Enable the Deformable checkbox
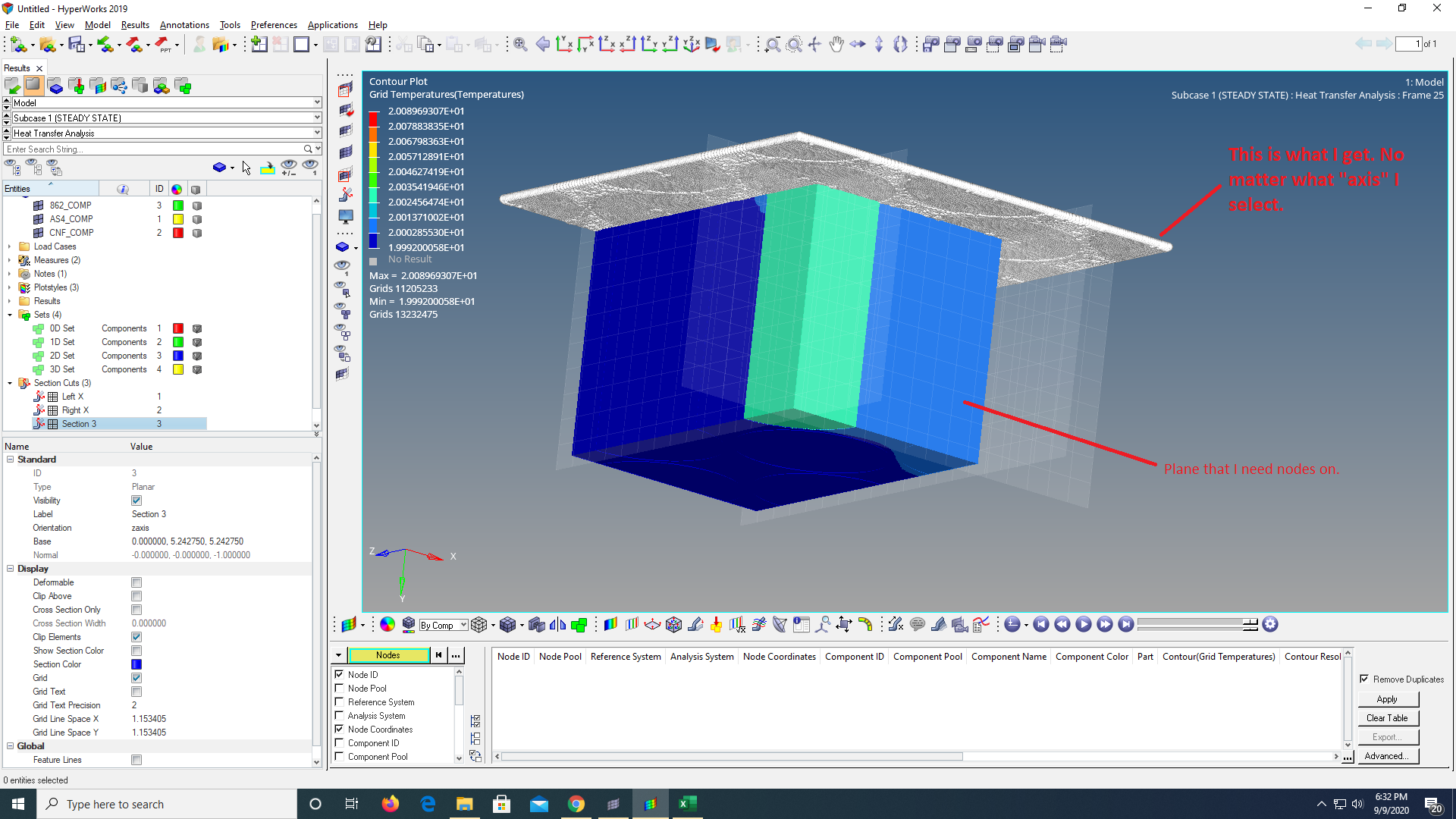1456x819 pixels. click(136, 582)
